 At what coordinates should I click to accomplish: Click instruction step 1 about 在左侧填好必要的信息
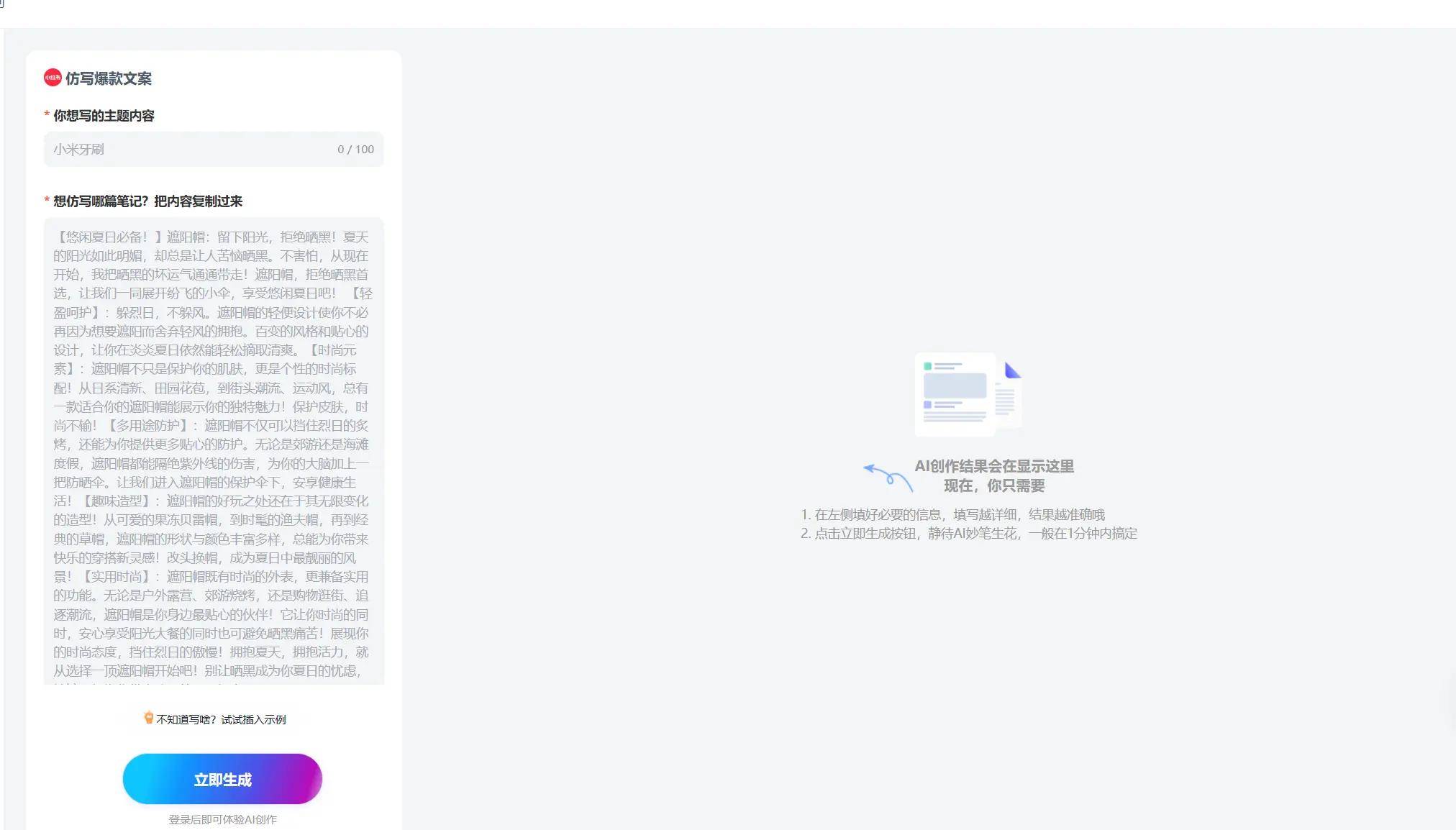(x=952, y=514)
